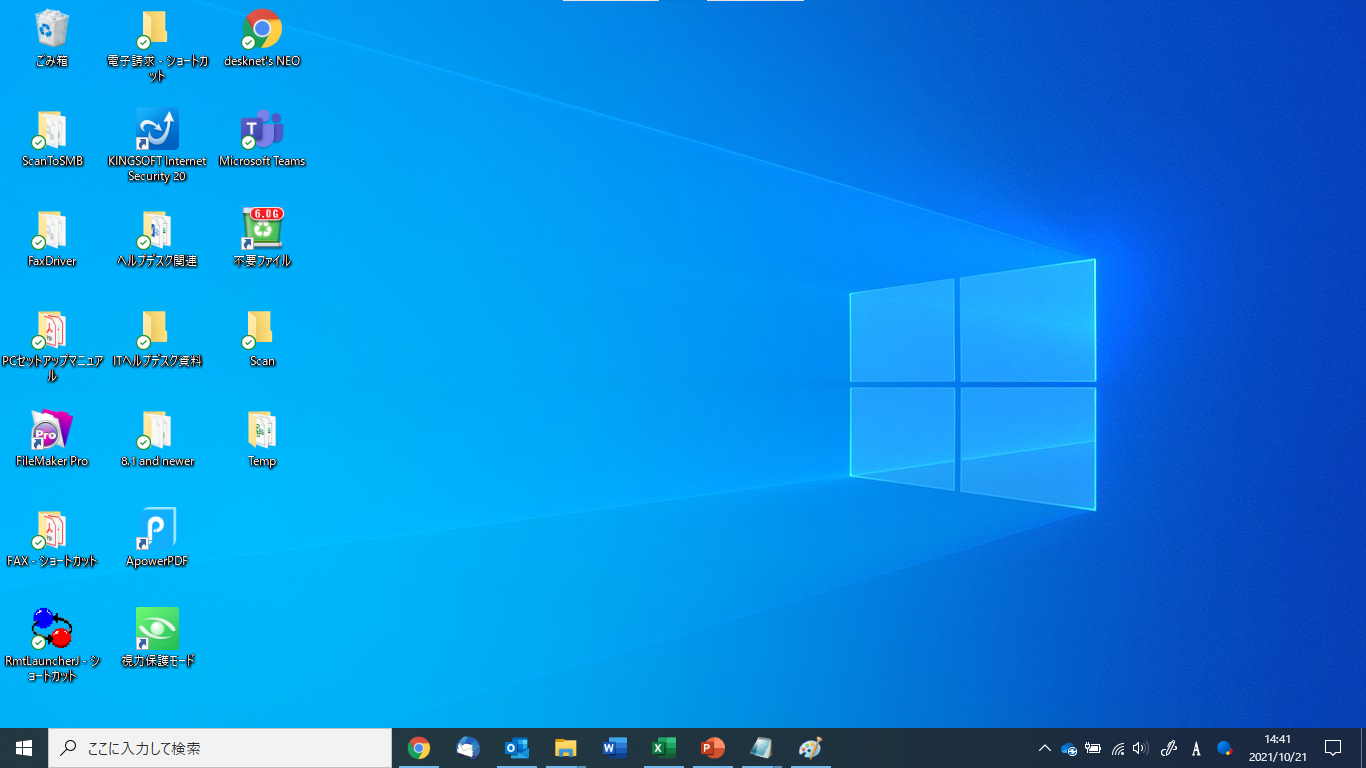Click the desknet's NEO Chrome shortcut
This screenshot has height=768, width=1366.
coord(262,31)
